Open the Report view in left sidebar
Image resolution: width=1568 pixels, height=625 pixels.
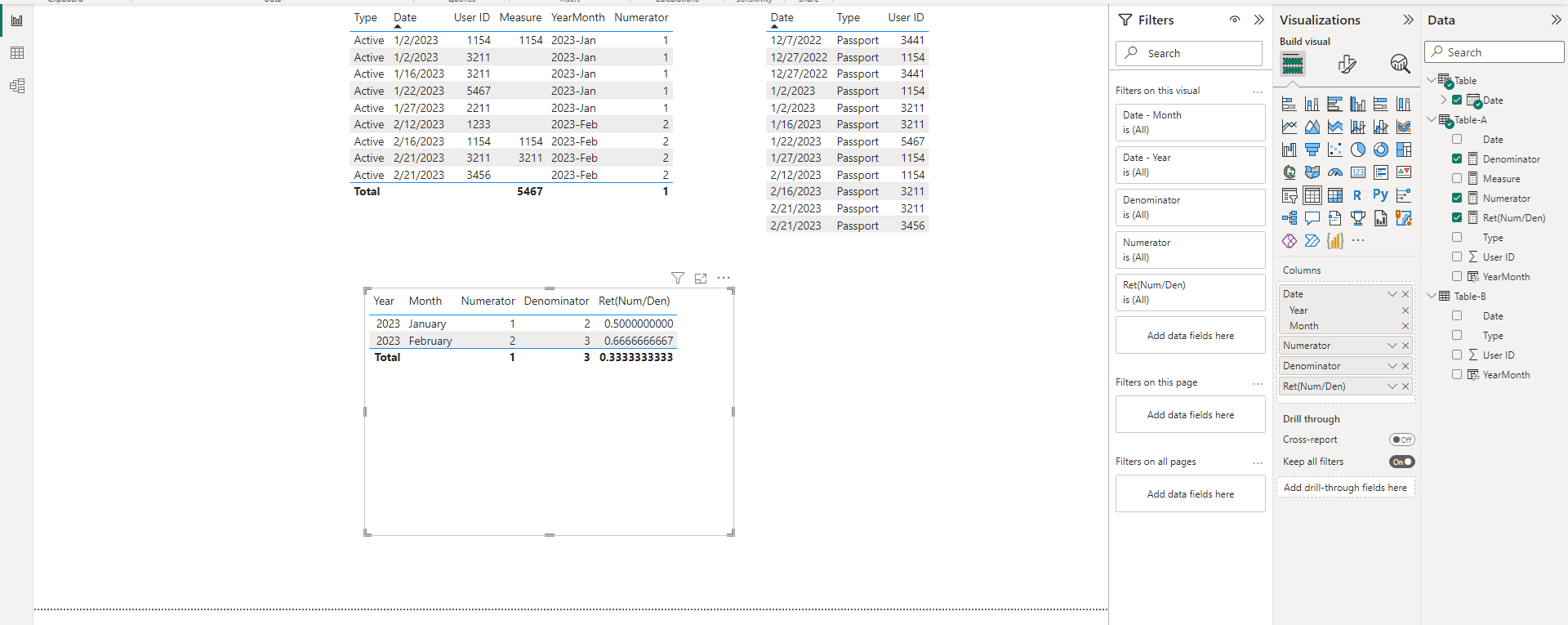[17, 20]
